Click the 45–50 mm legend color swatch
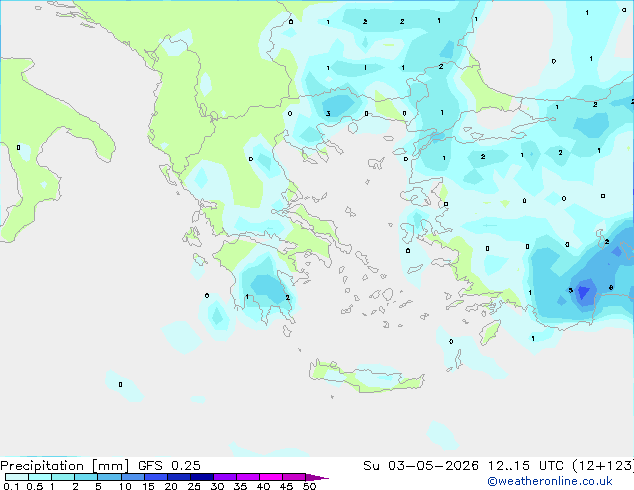This screenshot has width=634, height=490. tap(294, 477)
